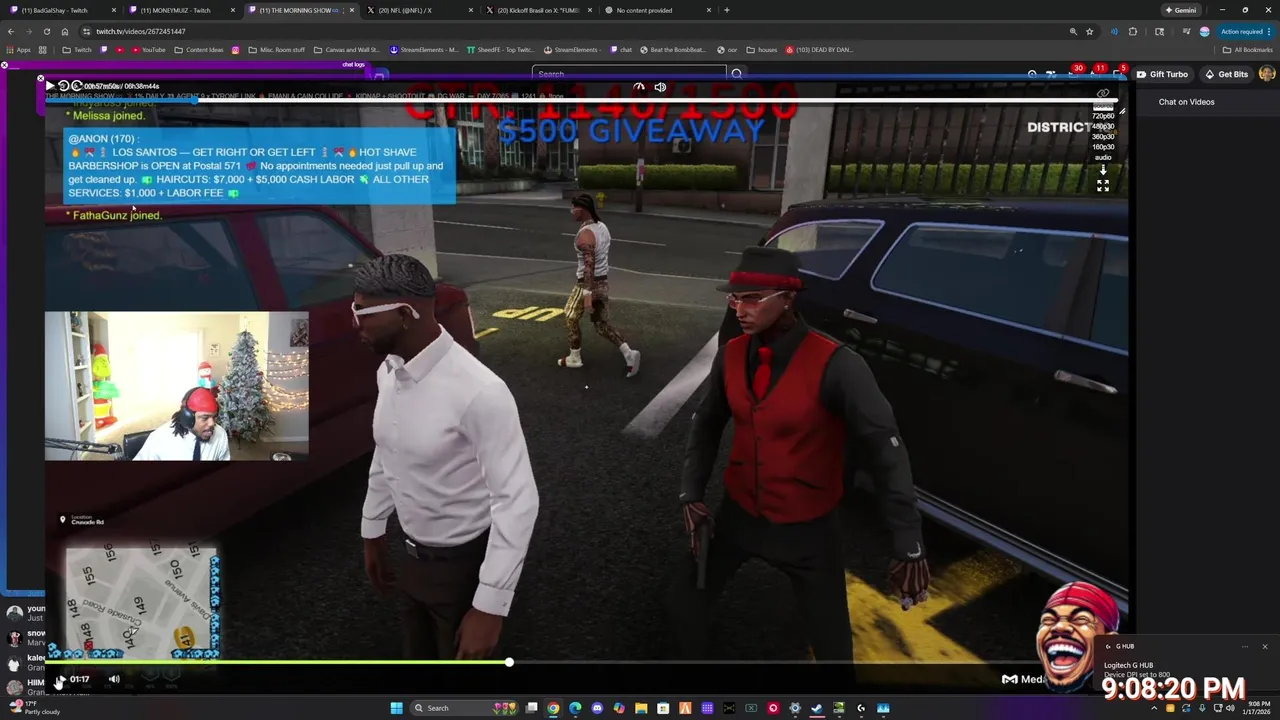Viewport: 1280px width, 720px height.
Task: Open the weather widget showing Partly cloudy
Action: point(35,708)
